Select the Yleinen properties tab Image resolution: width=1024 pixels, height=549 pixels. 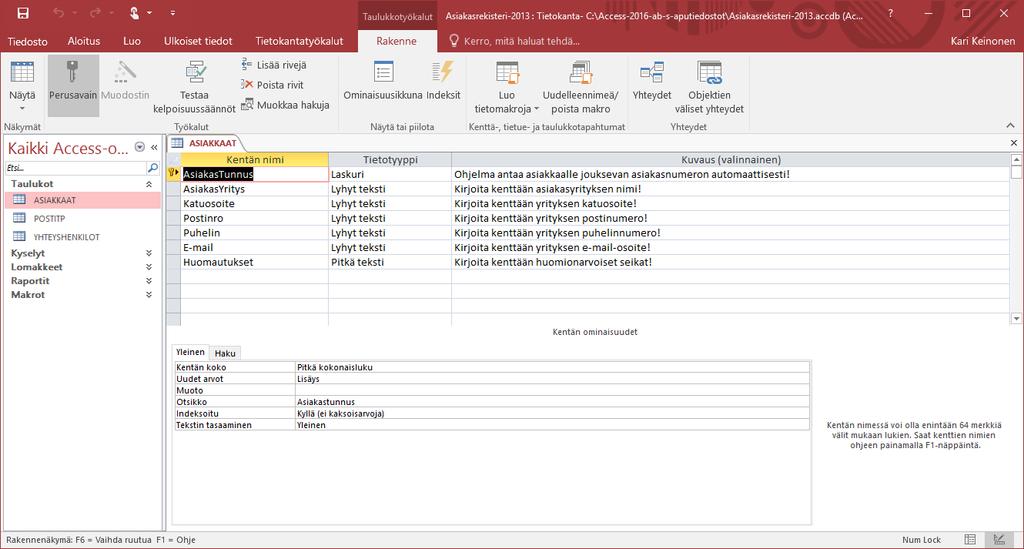coord(190,352)
